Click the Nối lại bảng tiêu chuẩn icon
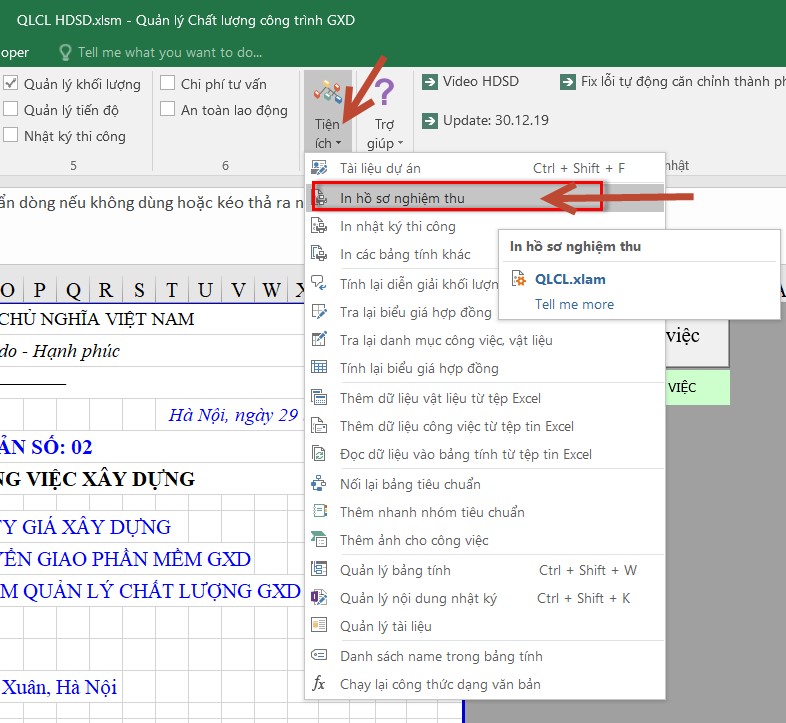 (320, 484)
